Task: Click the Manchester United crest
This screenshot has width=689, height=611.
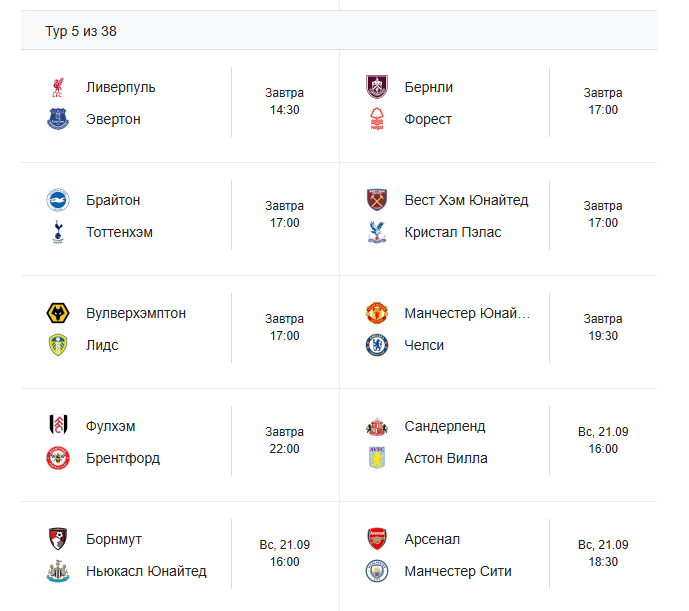Action: click(376, 313)
